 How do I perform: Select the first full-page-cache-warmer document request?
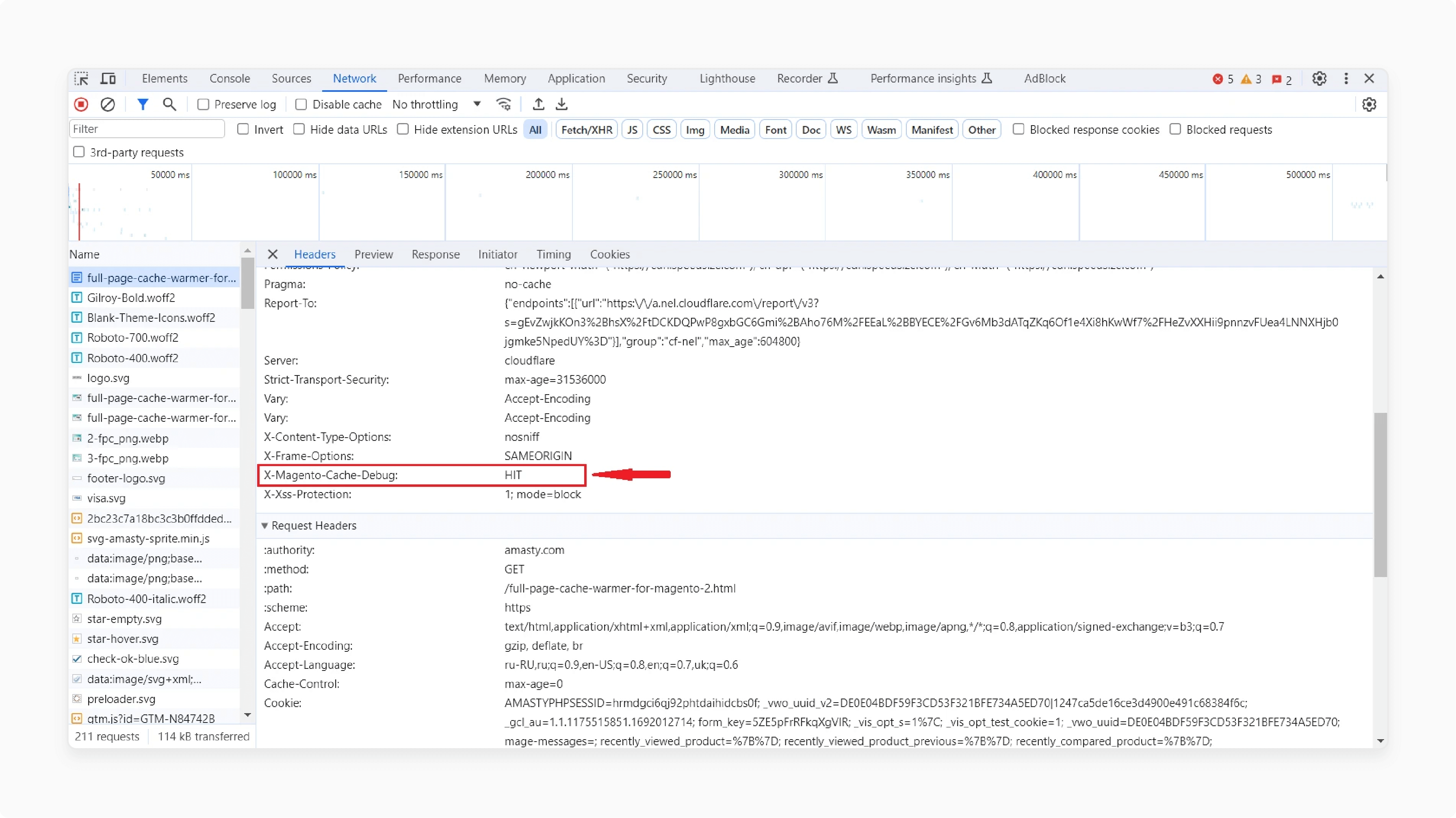pyautogui.click(x=154, y=278)
